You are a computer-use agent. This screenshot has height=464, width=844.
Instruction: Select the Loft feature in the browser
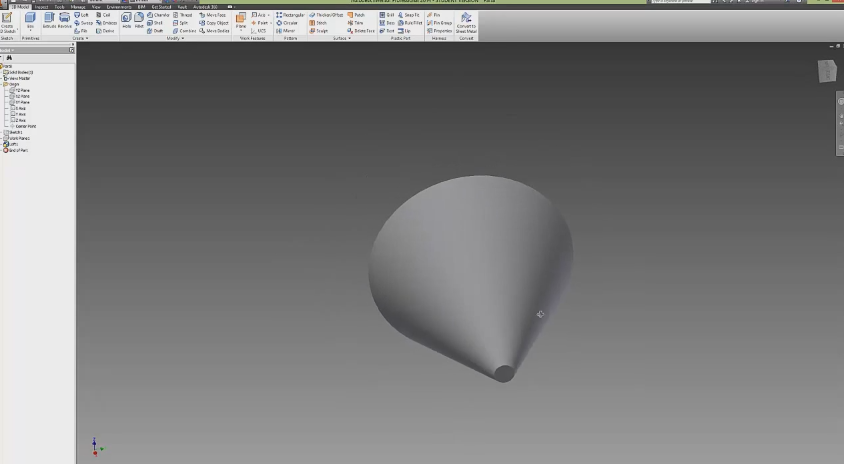11,144
